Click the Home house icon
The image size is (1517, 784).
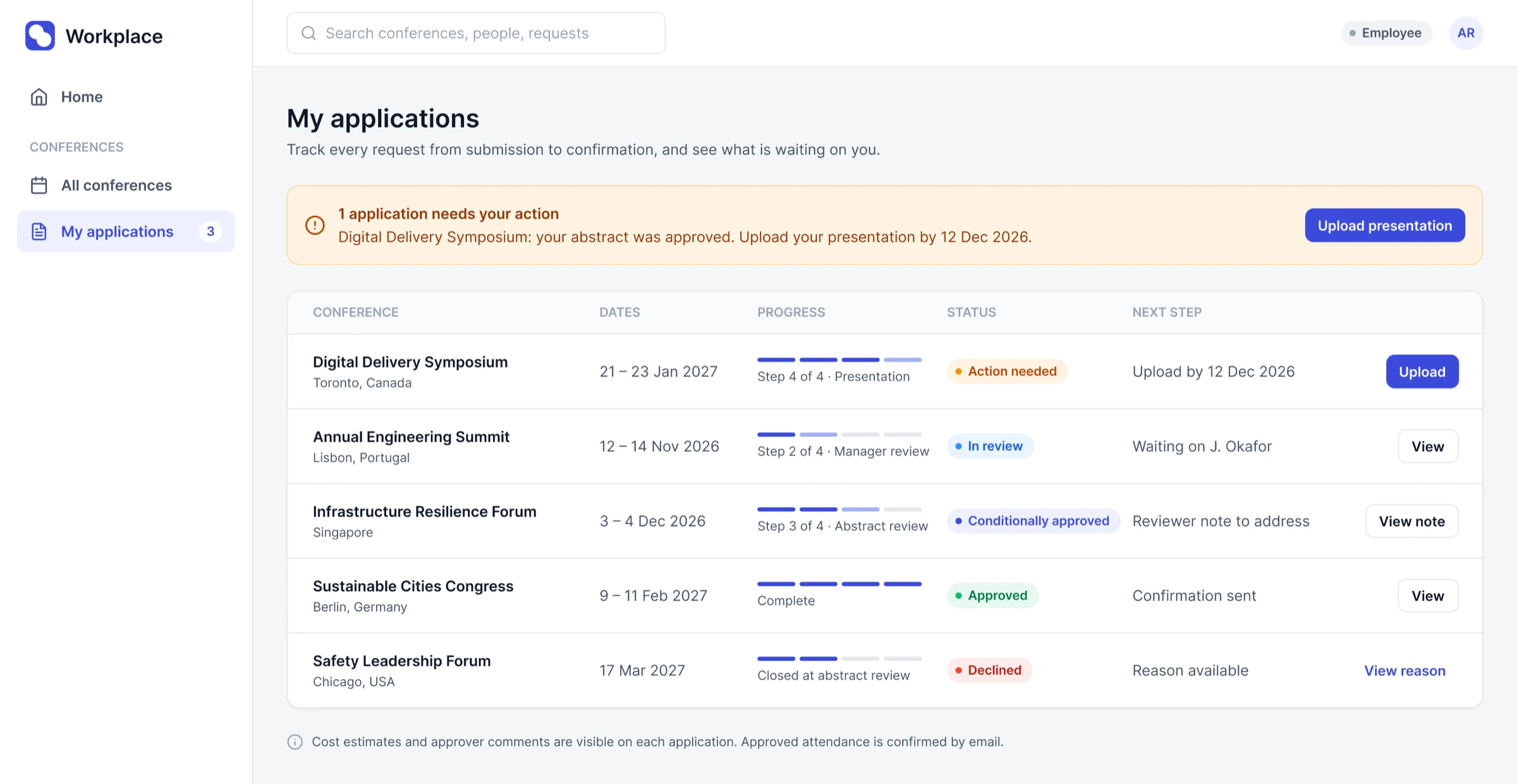click(39, 97)
